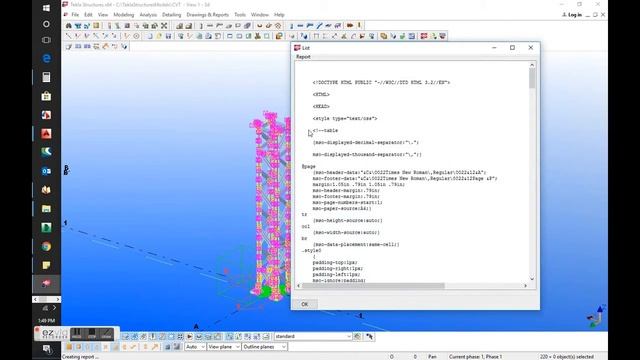This screenshot has width=640, height=360.
Task: Open the Window menu
Action: tap(260, 15)
